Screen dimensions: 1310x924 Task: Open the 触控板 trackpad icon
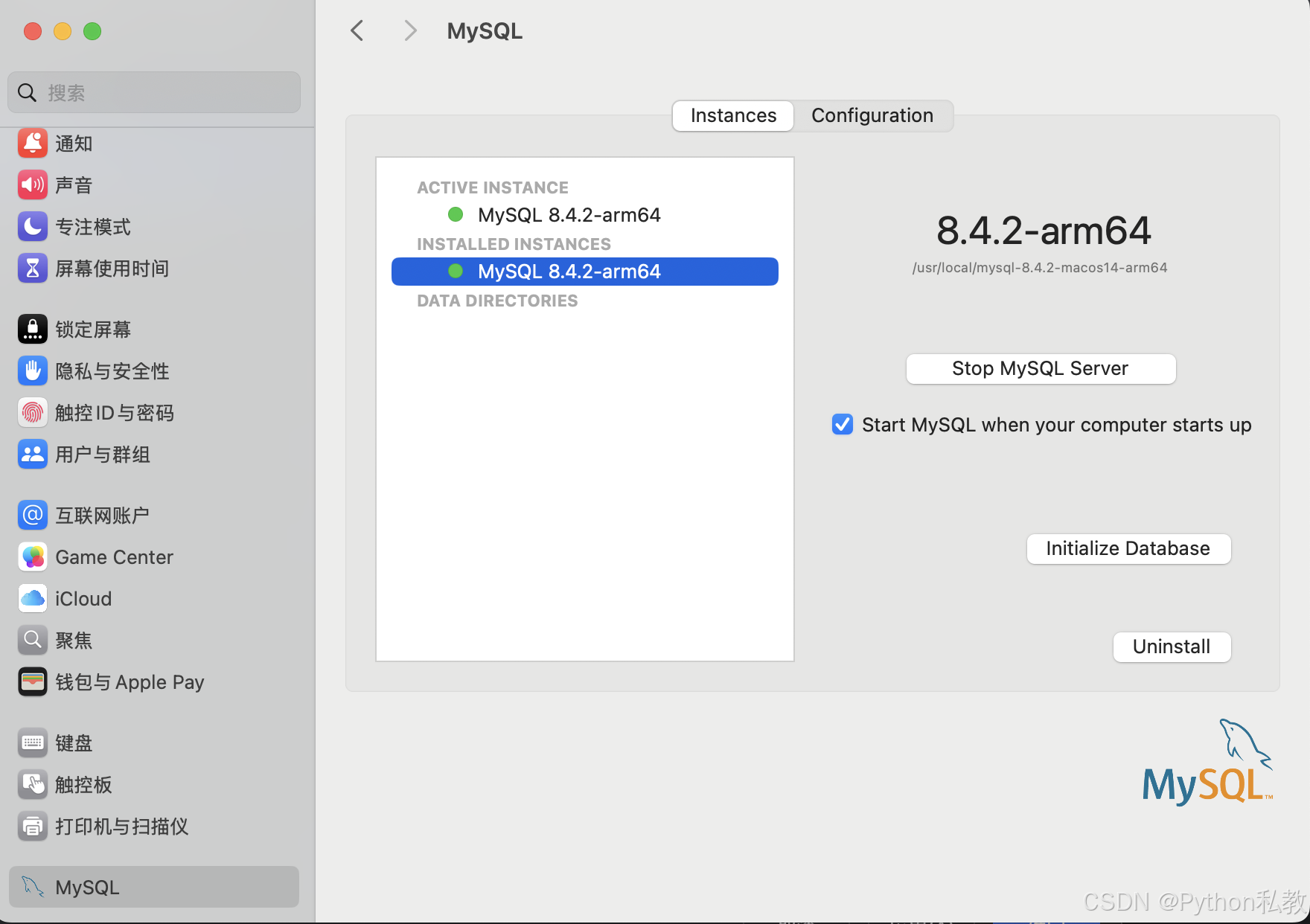pyautogui.click(x=33, y=785)
